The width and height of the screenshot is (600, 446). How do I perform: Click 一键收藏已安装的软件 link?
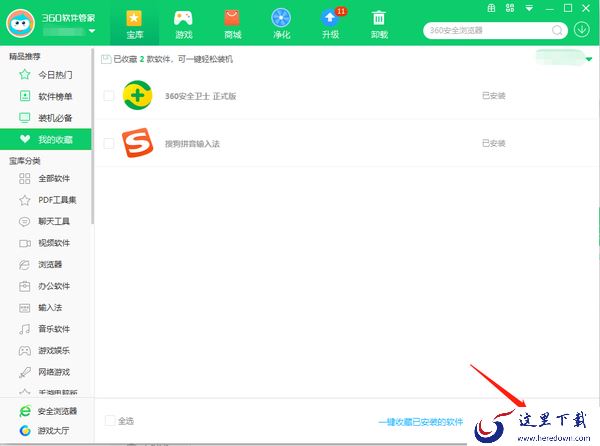point(421,422)
